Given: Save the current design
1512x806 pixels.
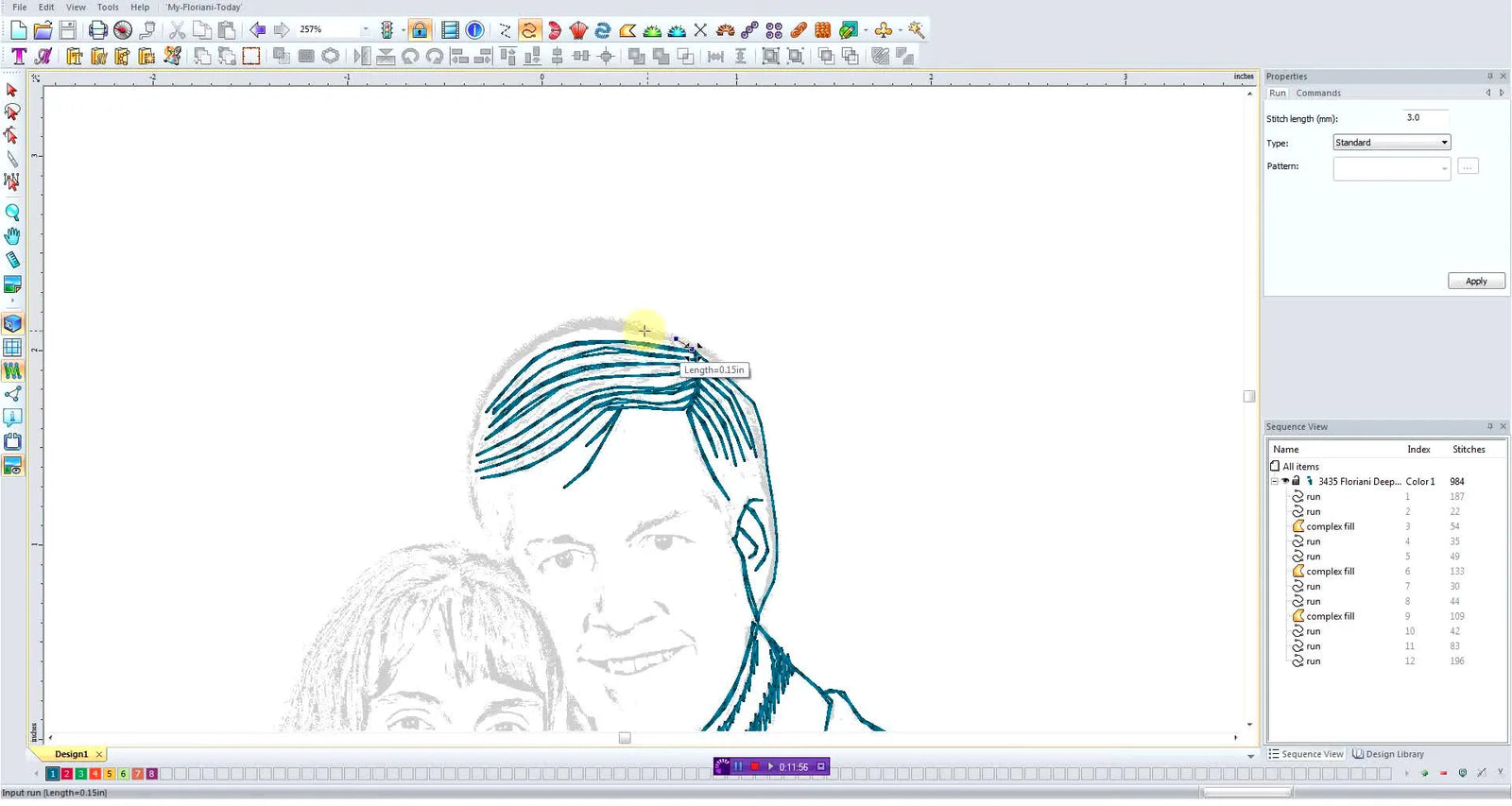Looking at the screenshot, I should [x=67, y=30].
